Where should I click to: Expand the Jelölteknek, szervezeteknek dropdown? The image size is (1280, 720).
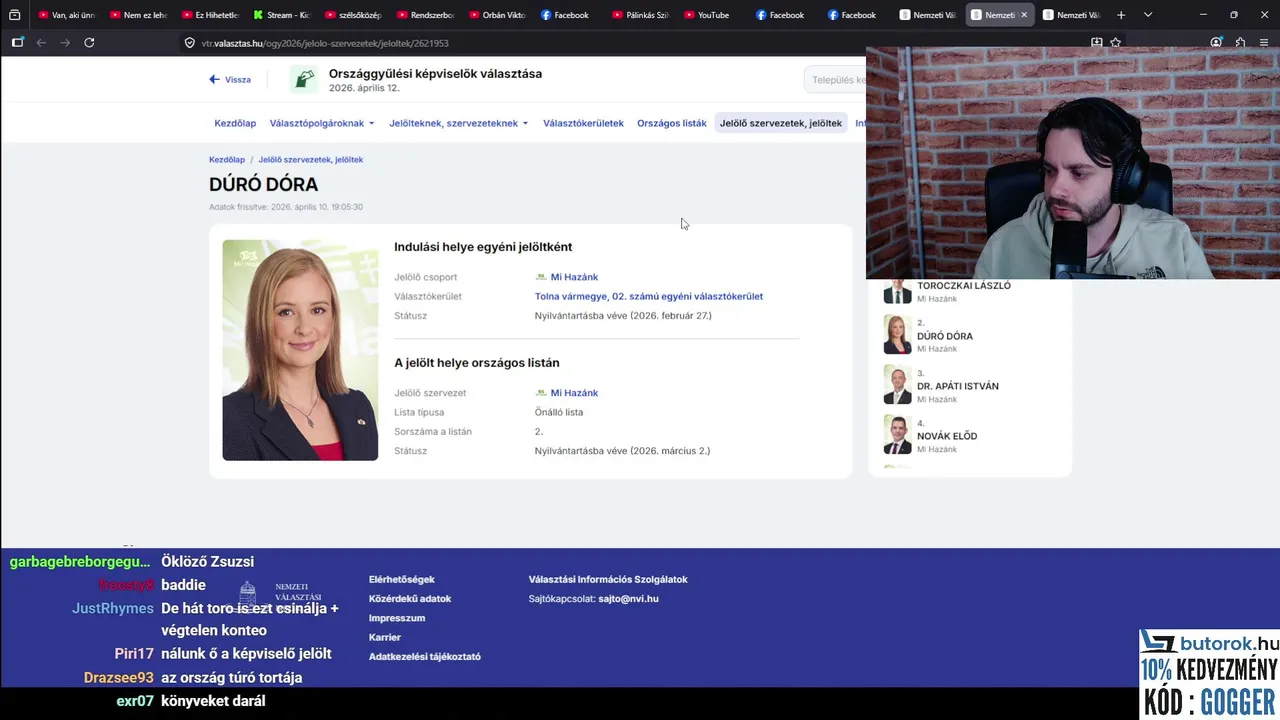pyautogui.click(x=459, y=123)
